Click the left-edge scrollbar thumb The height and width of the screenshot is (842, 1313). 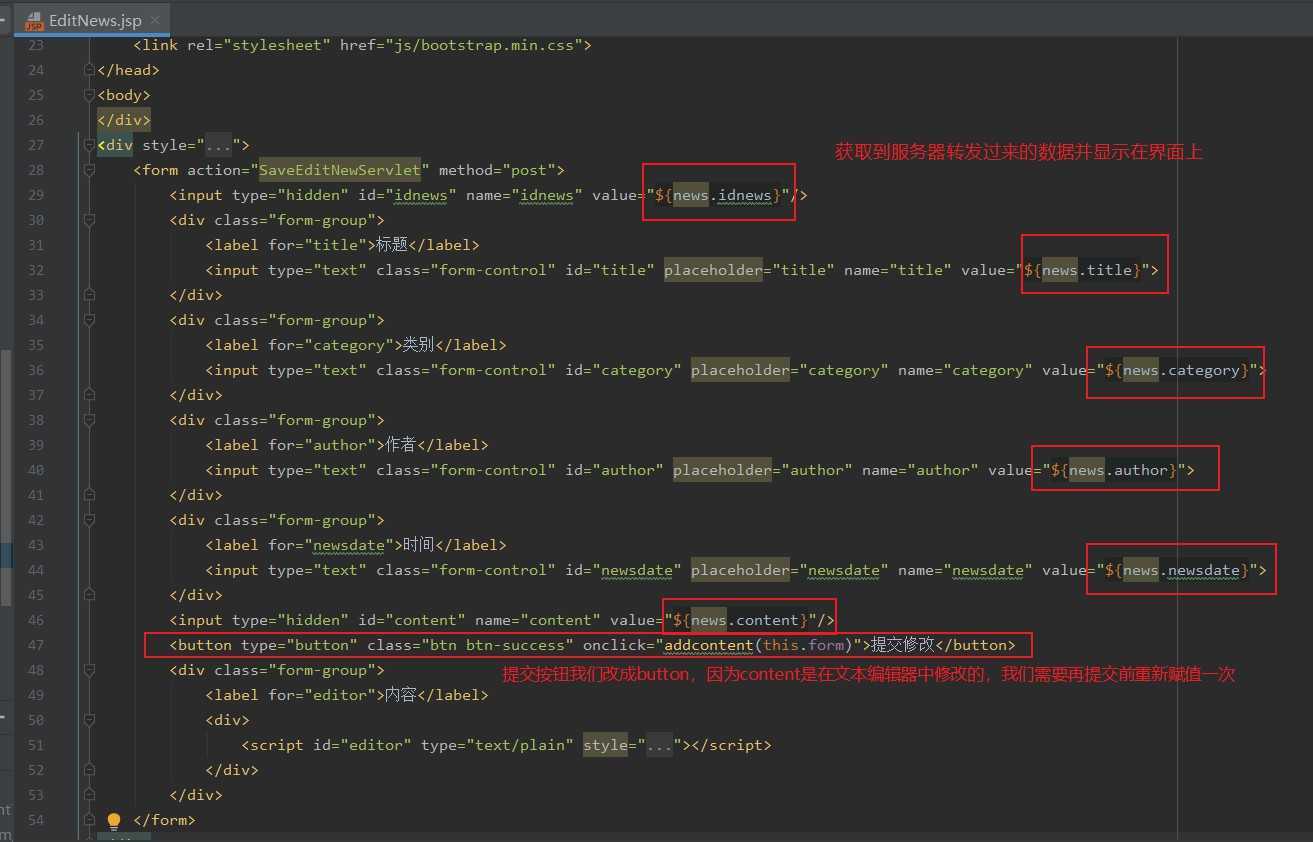(5, 477)
